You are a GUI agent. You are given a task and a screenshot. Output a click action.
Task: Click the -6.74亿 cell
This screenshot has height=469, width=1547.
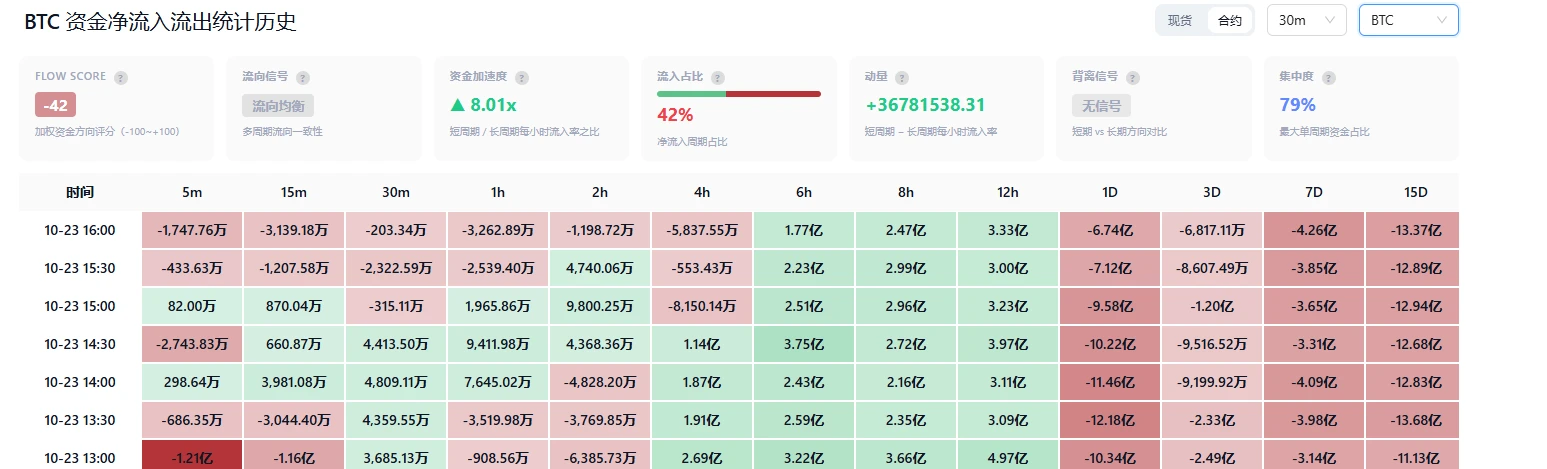(x=1111, y=230)
